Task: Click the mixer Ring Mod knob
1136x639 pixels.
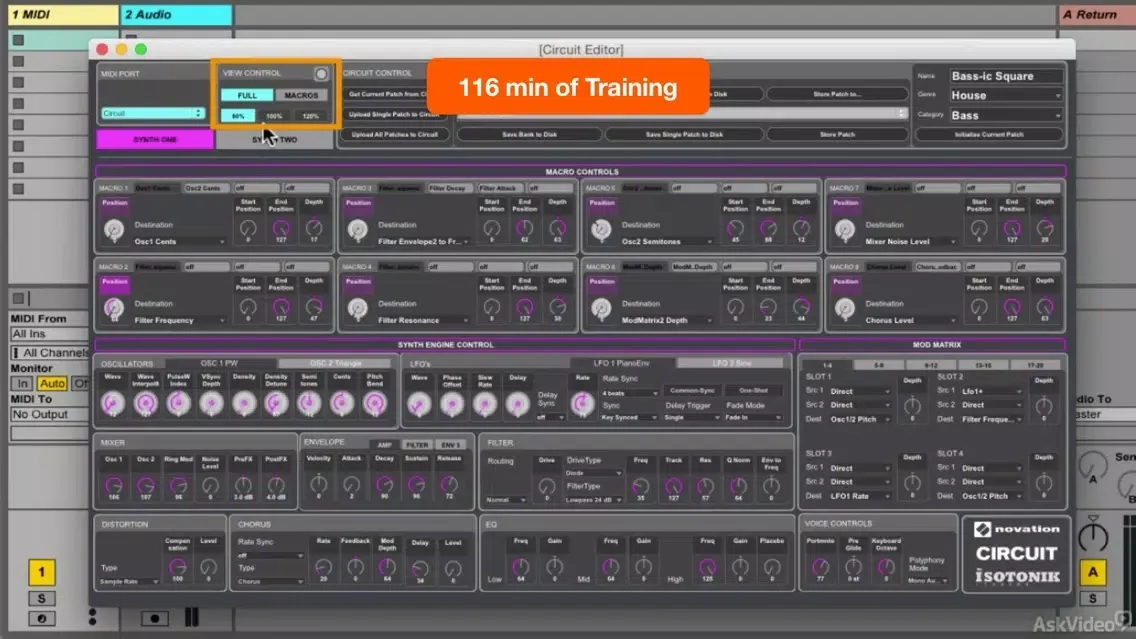Action: pos(178,485)
